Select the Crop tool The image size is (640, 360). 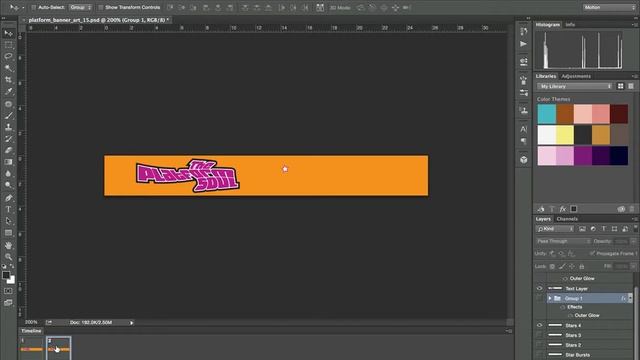[9, 80]
